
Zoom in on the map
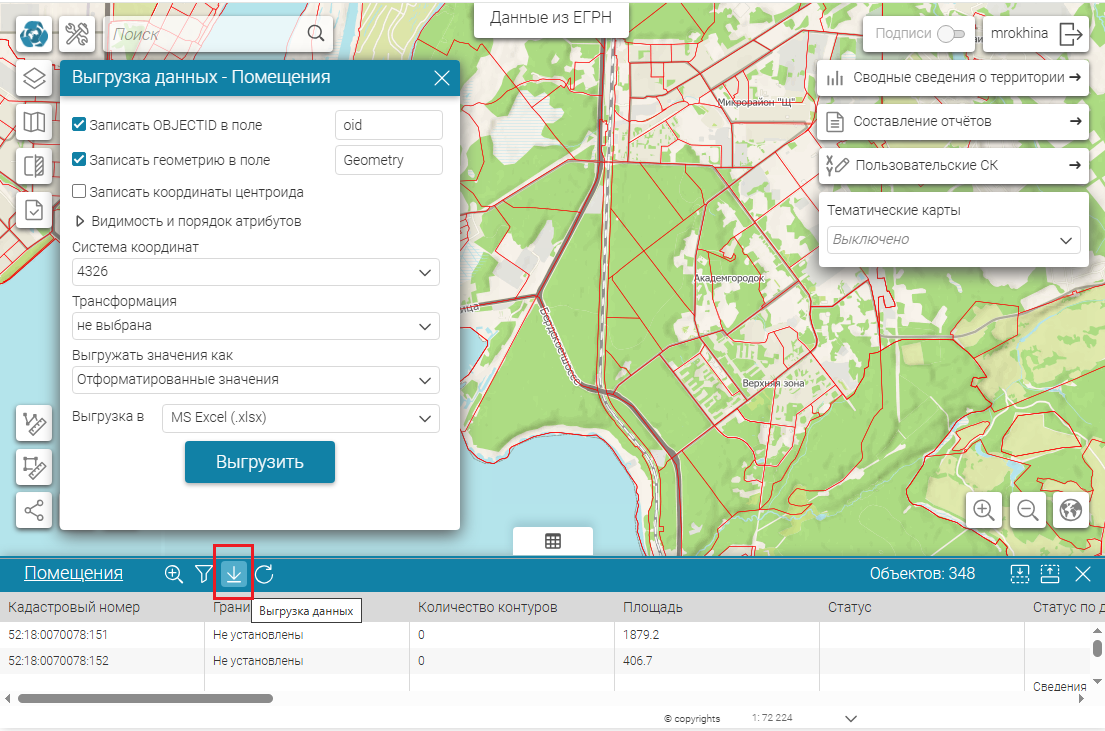point(984,510)
